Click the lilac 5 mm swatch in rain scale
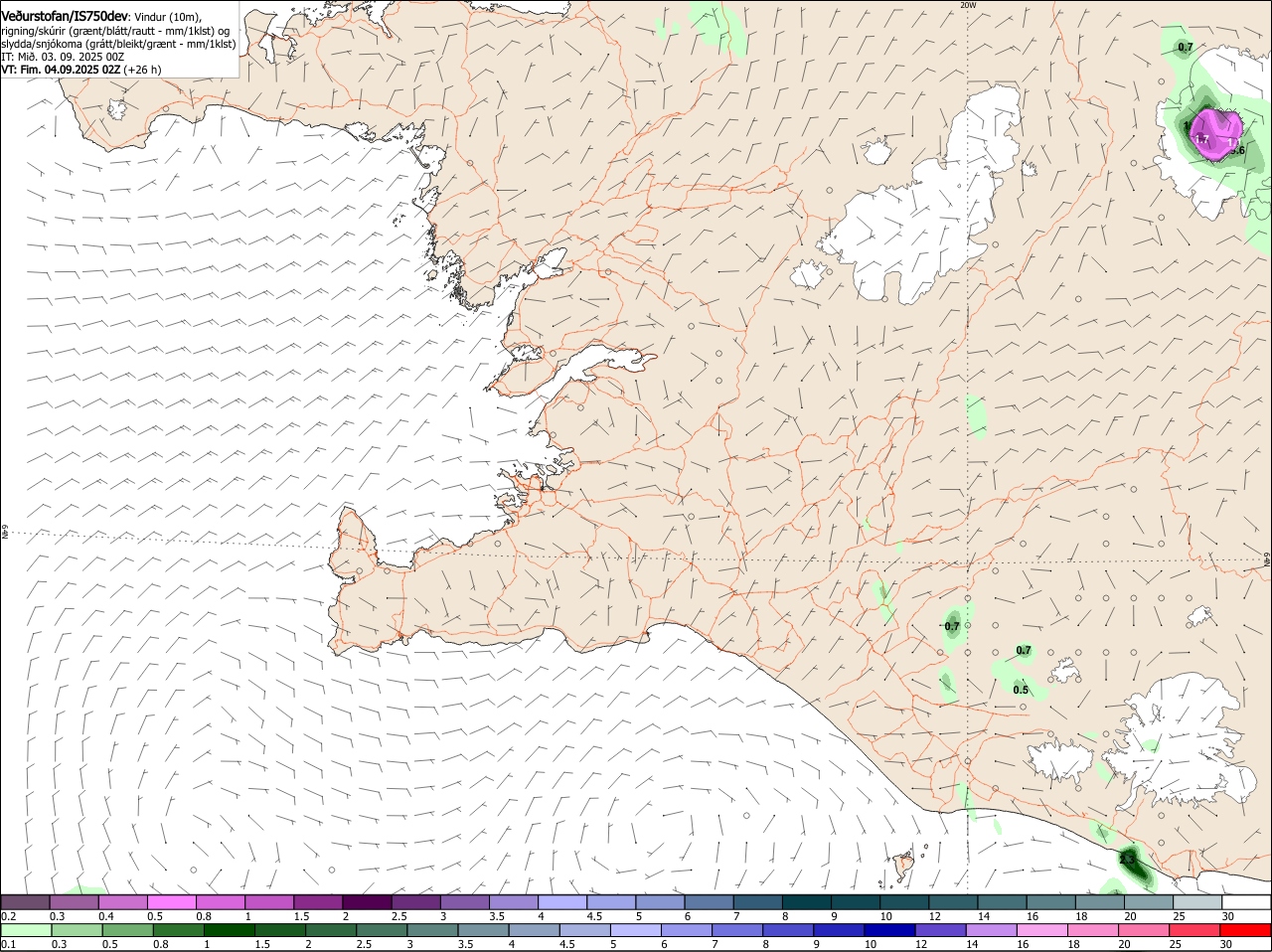The width and height of the screenshot is (1272, 952). point(637,930)
